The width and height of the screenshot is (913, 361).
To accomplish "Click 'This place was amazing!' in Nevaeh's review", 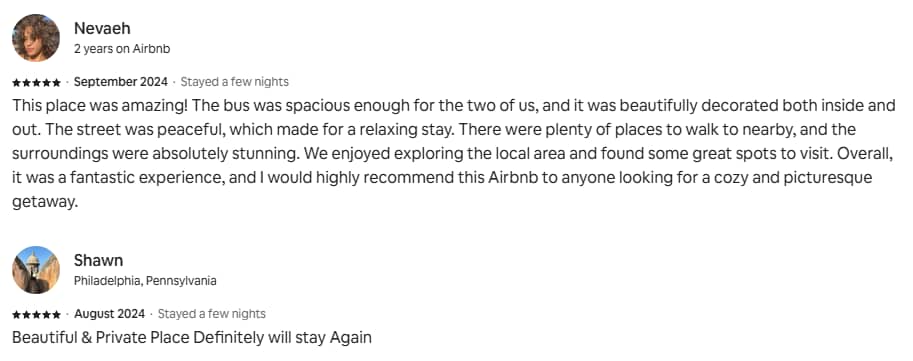I will (x=98, y=105).
